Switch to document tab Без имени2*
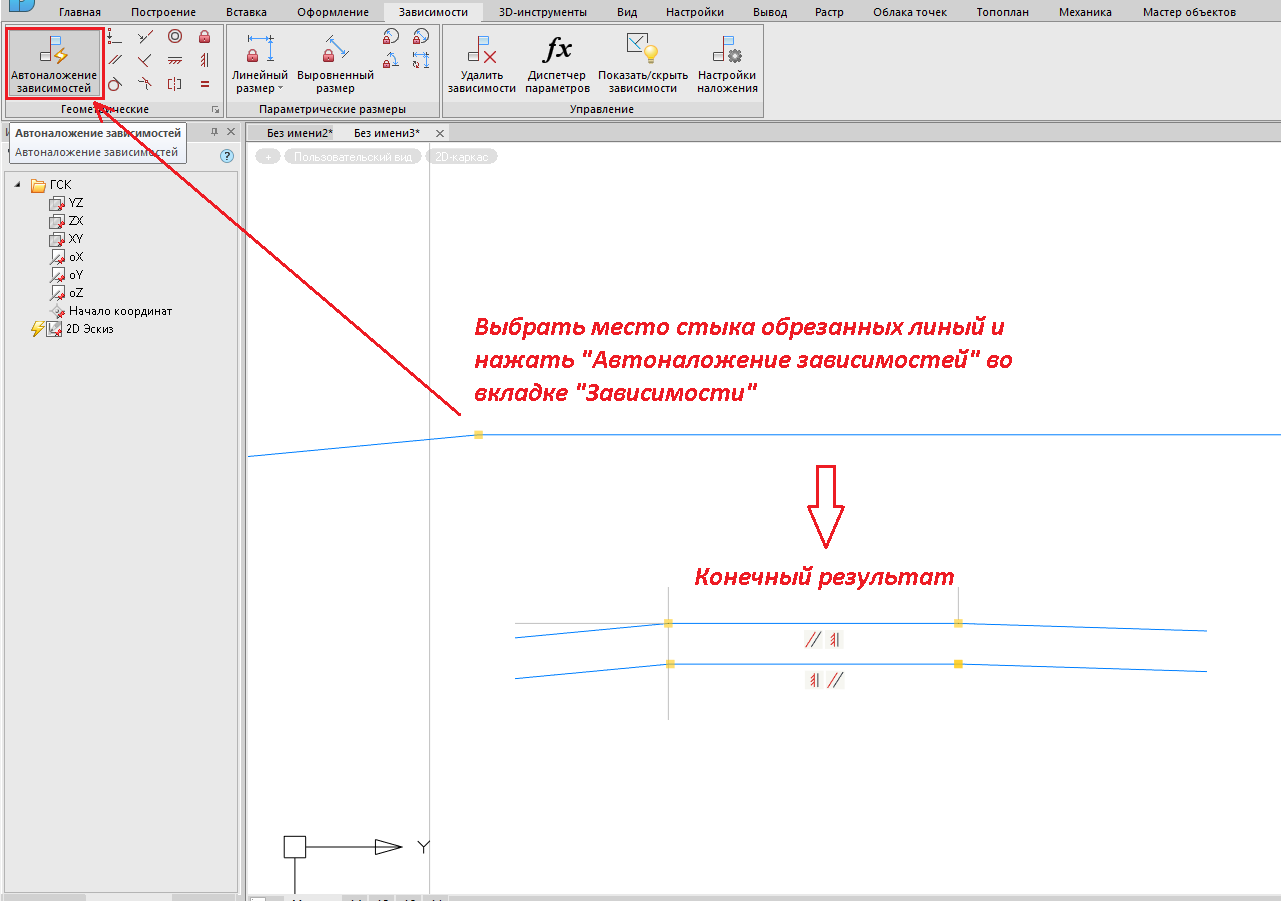1281x901 pixels. (x=300, y=133)
